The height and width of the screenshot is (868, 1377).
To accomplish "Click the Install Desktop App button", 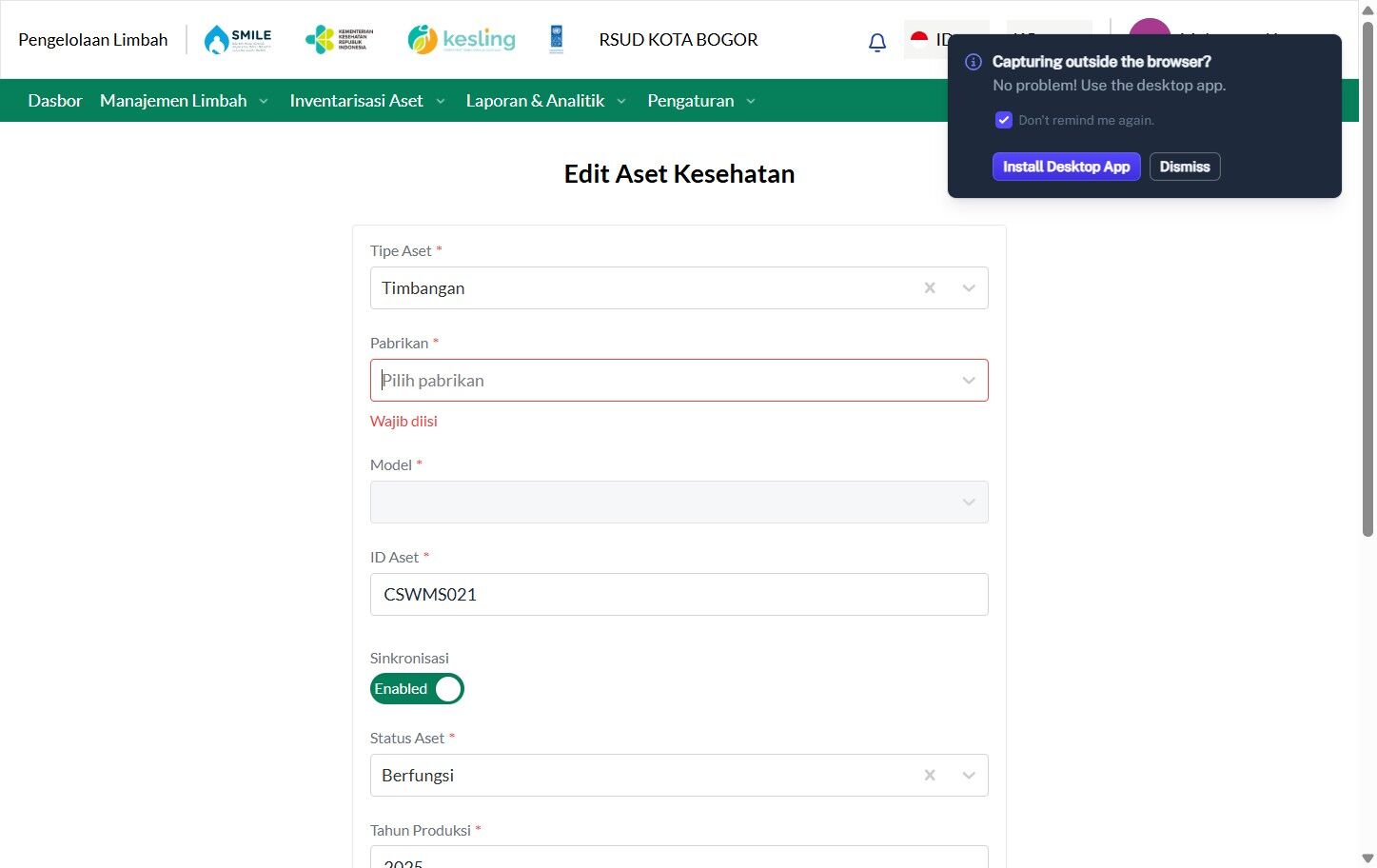I will point(1066,167).
